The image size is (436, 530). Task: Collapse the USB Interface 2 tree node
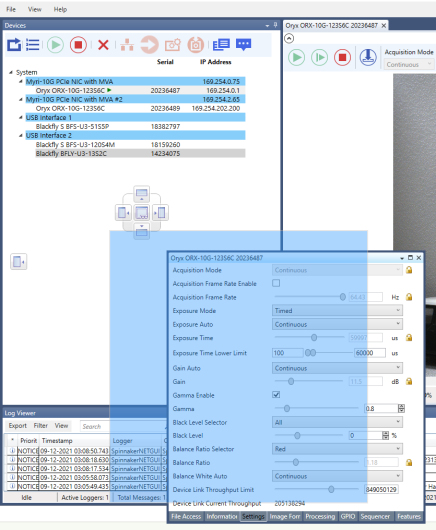tap(21, 136)
